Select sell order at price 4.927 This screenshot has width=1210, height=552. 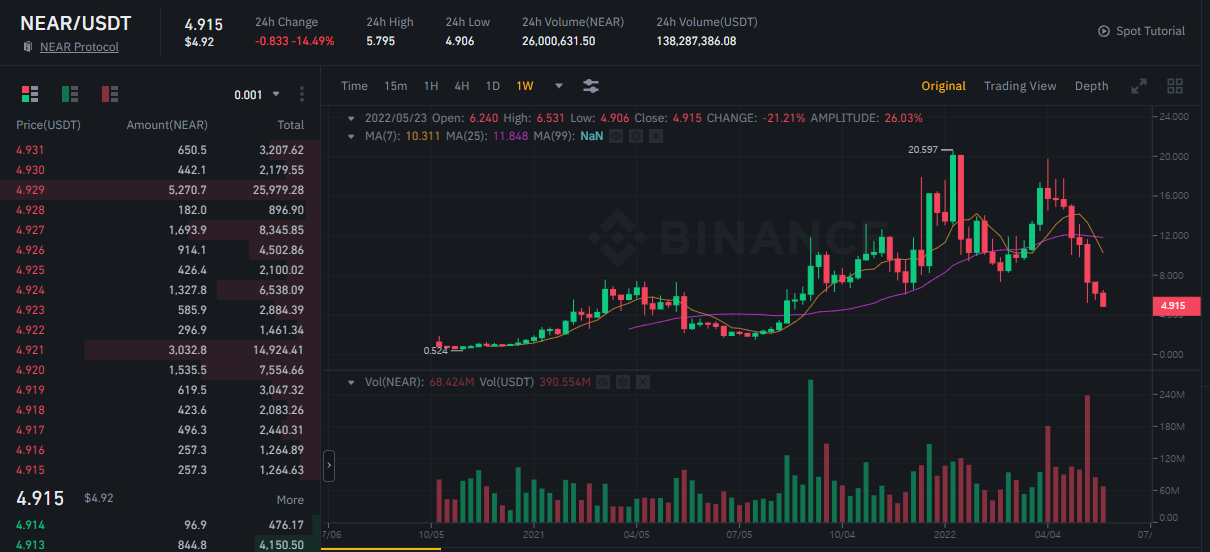(160, 230)
